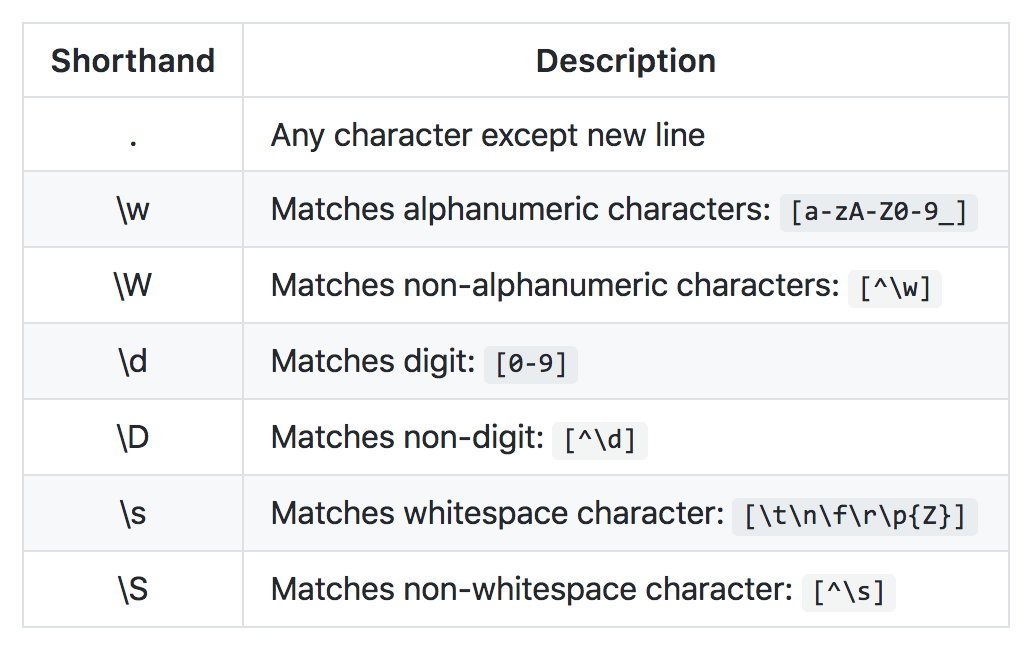
Task: Click the Description column header
Action: point(625,61)
